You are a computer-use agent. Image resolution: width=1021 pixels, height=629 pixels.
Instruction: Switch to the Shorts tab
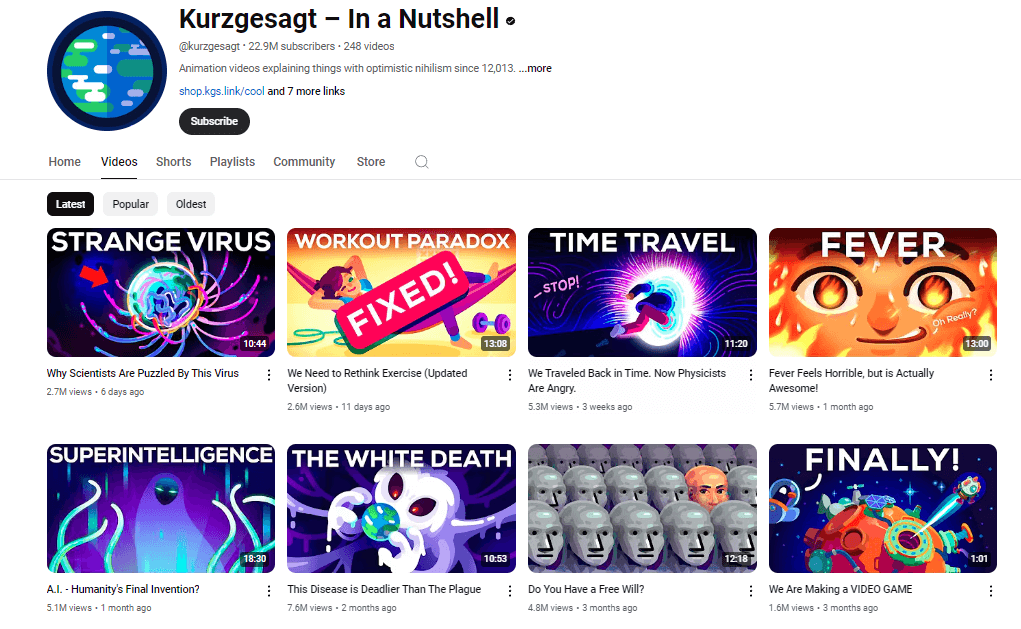point(173,161)
